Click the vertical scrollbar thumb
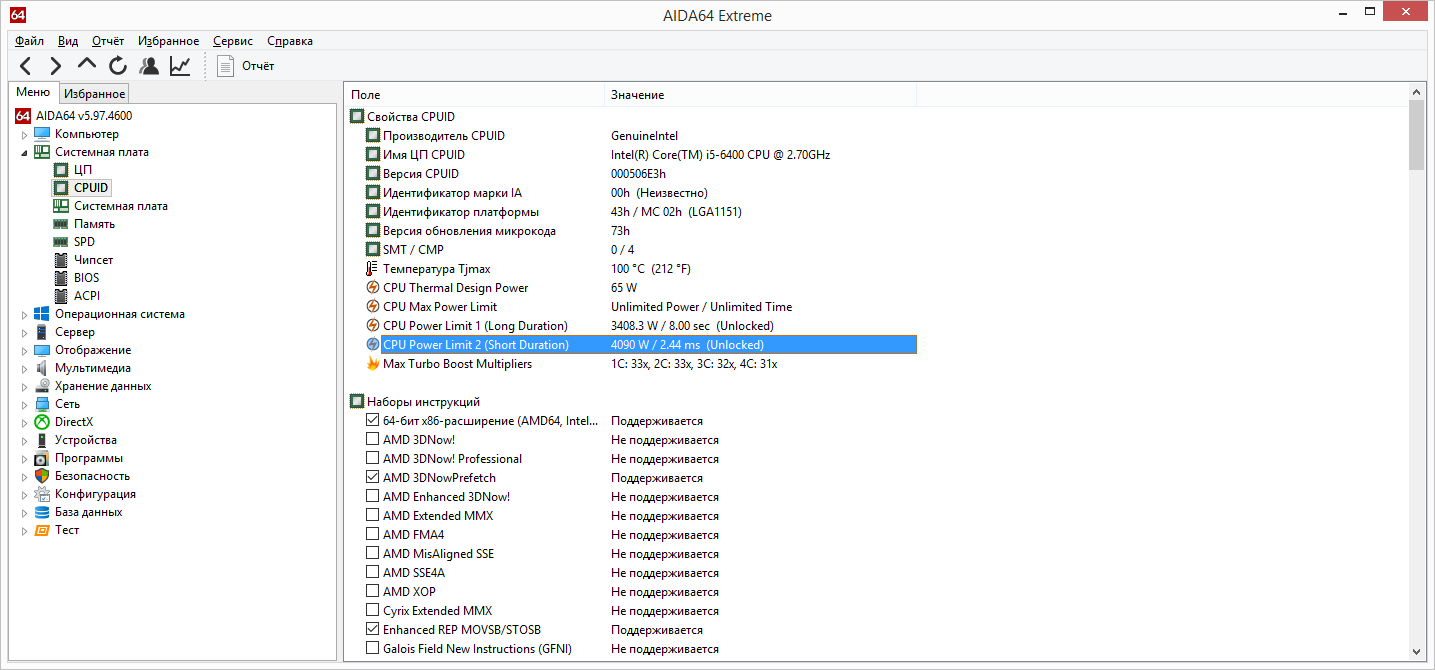The height and width of the screenshot is (670, 1435). [1416, 135]
